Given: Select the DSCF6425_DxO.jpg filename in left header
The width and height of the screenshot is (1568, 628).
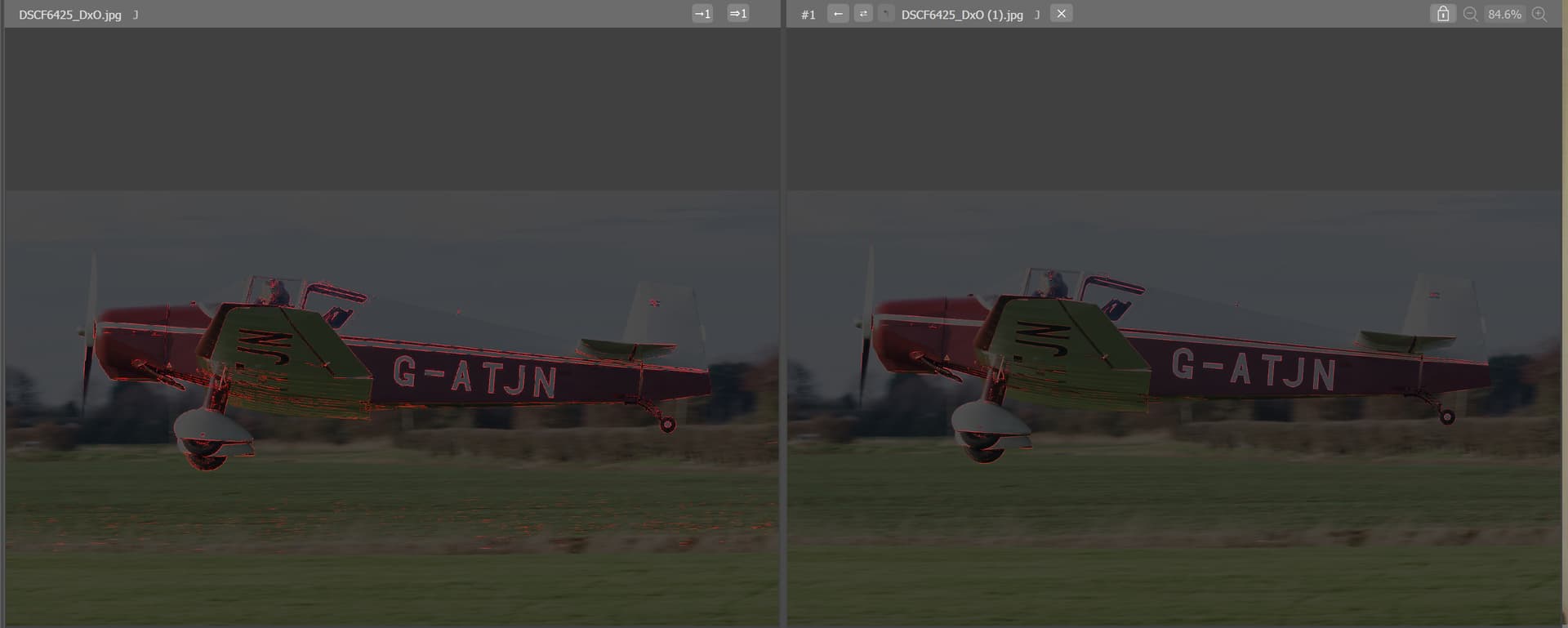Looking at the screenshot, I should point(70,15).
